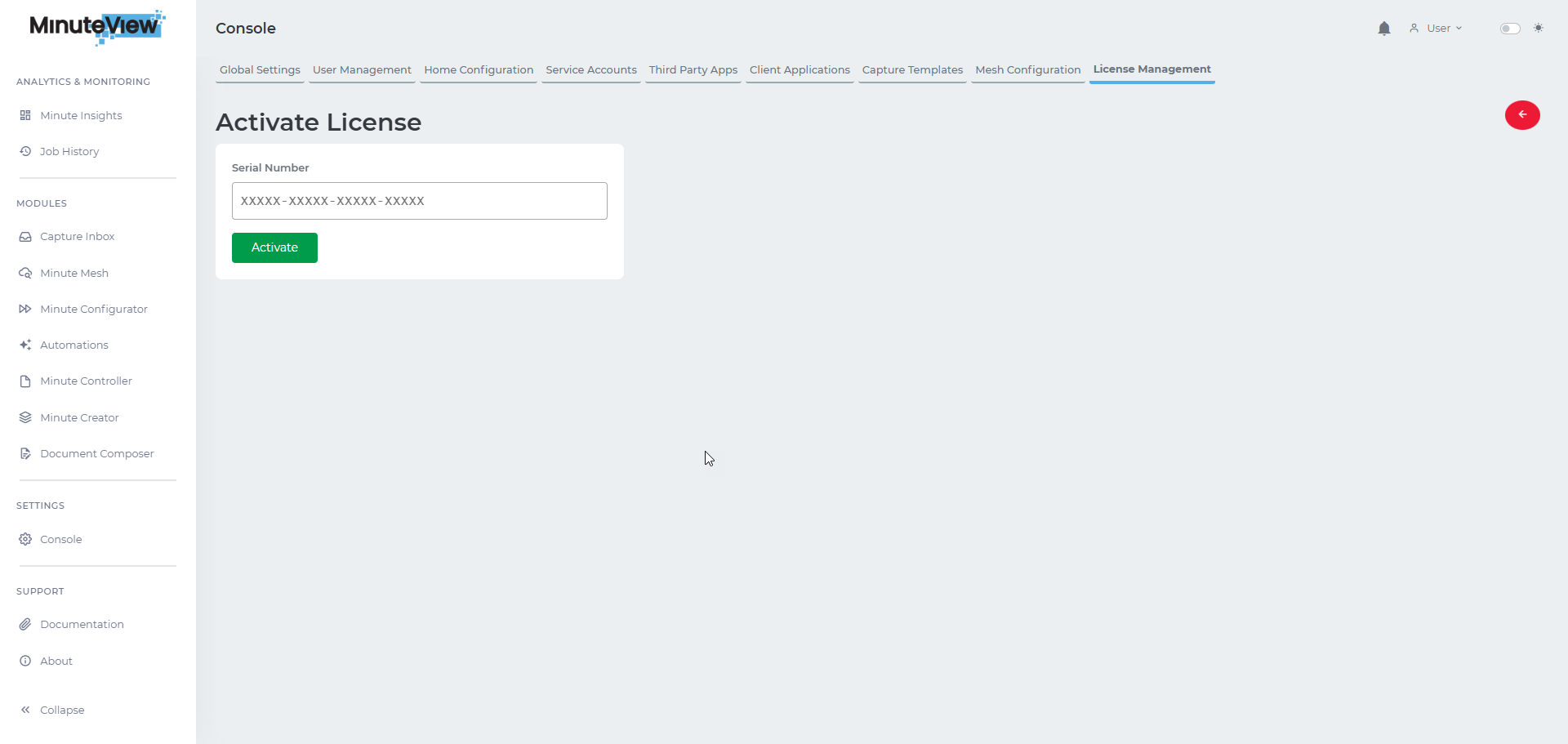The height and width of the screenshot is (744, 1568).
Task: Click the Minute Mesh icon
Action: (x=25, y=274)
